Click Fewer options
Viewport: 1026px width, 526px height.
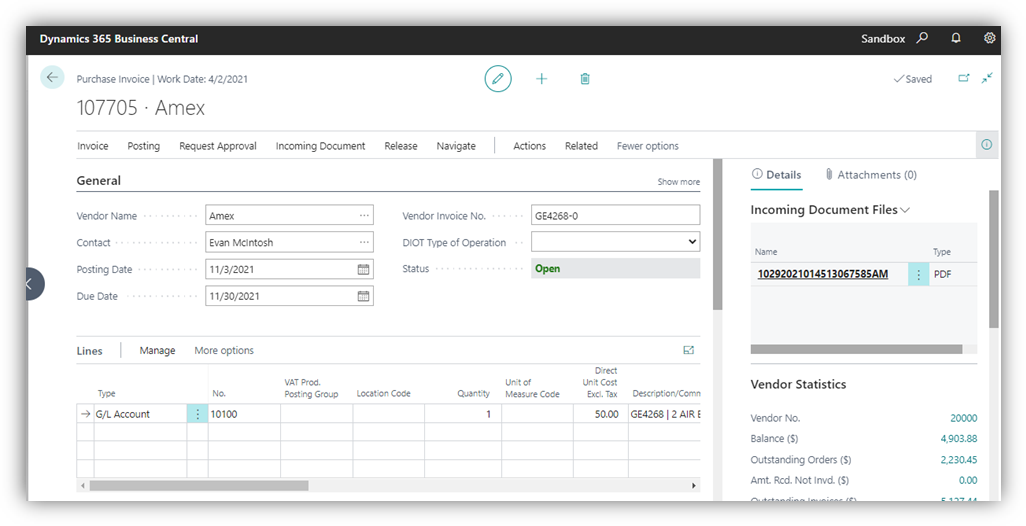(x=648, y=146)
